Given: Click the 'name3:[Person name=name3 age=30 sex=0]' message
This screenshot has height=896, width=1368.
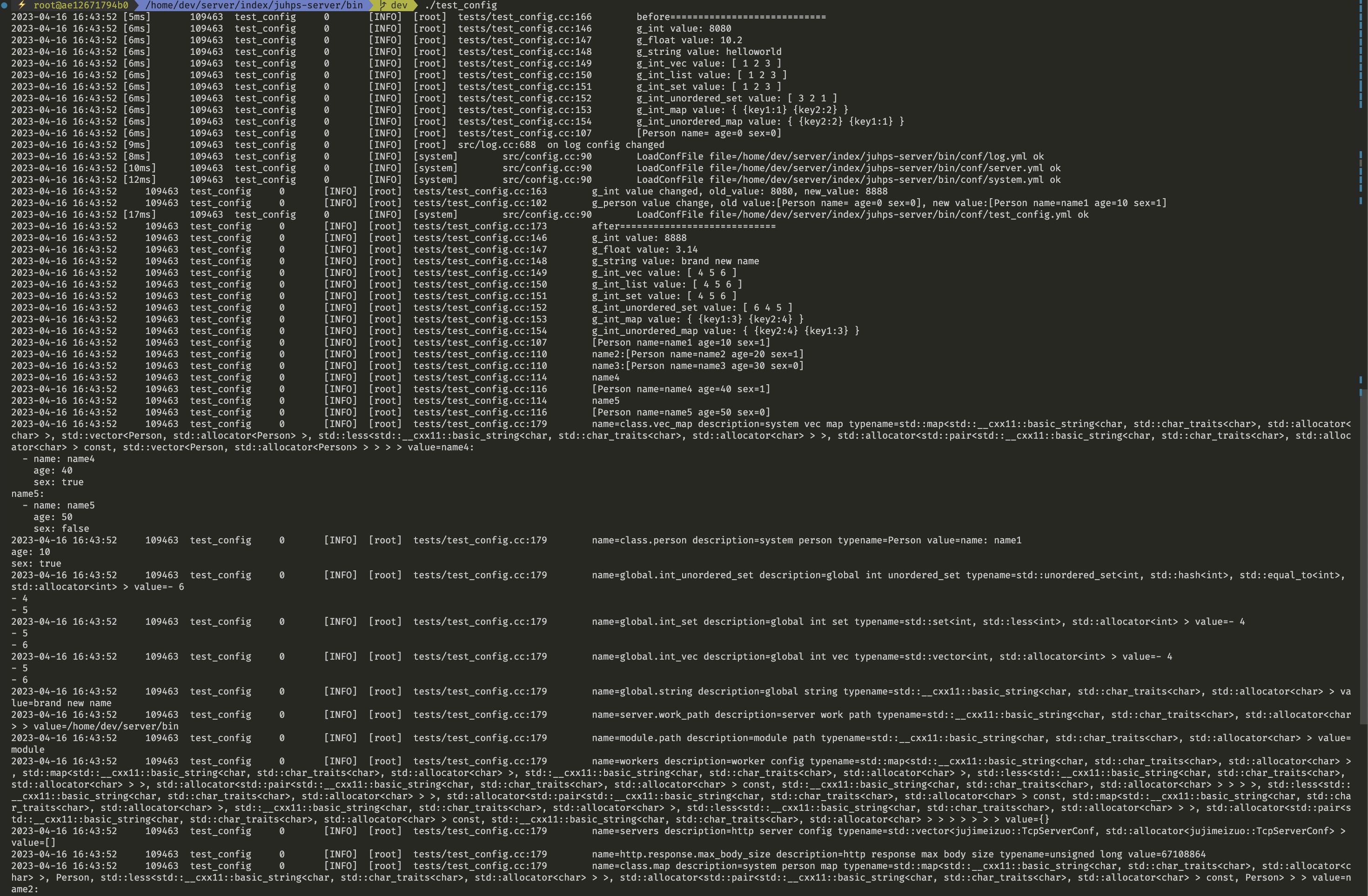Looking at the screenshot, I should point(698,366).
